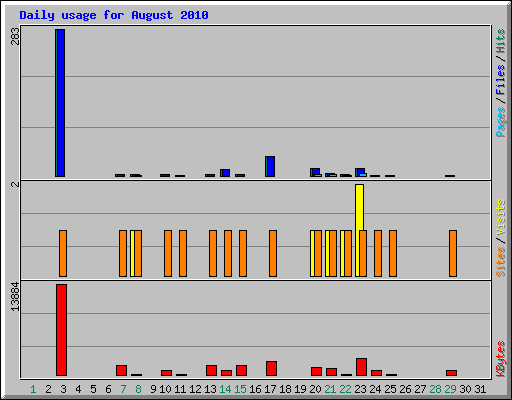Click day label 3 on the x-axis
Image resolution: width=512 pixels, height=400 pixels.
(x=63, y=389)
